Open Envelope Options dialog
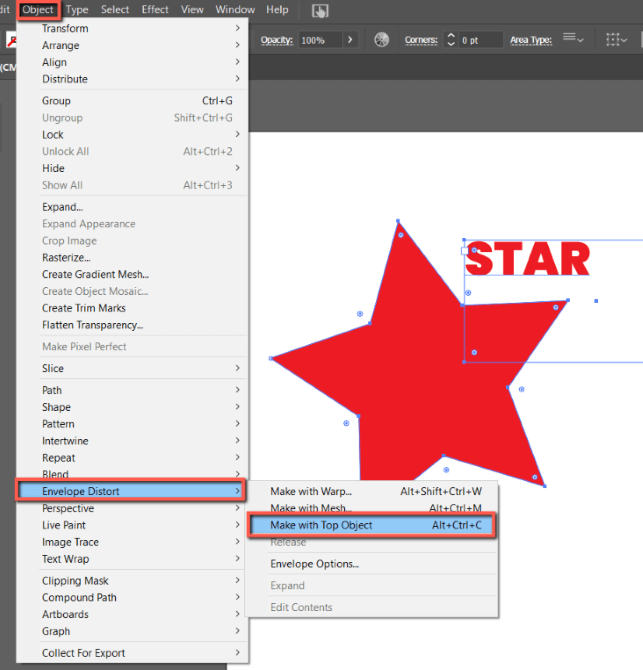The height and width of the screenshot is (670, 643). coord(314,564)
